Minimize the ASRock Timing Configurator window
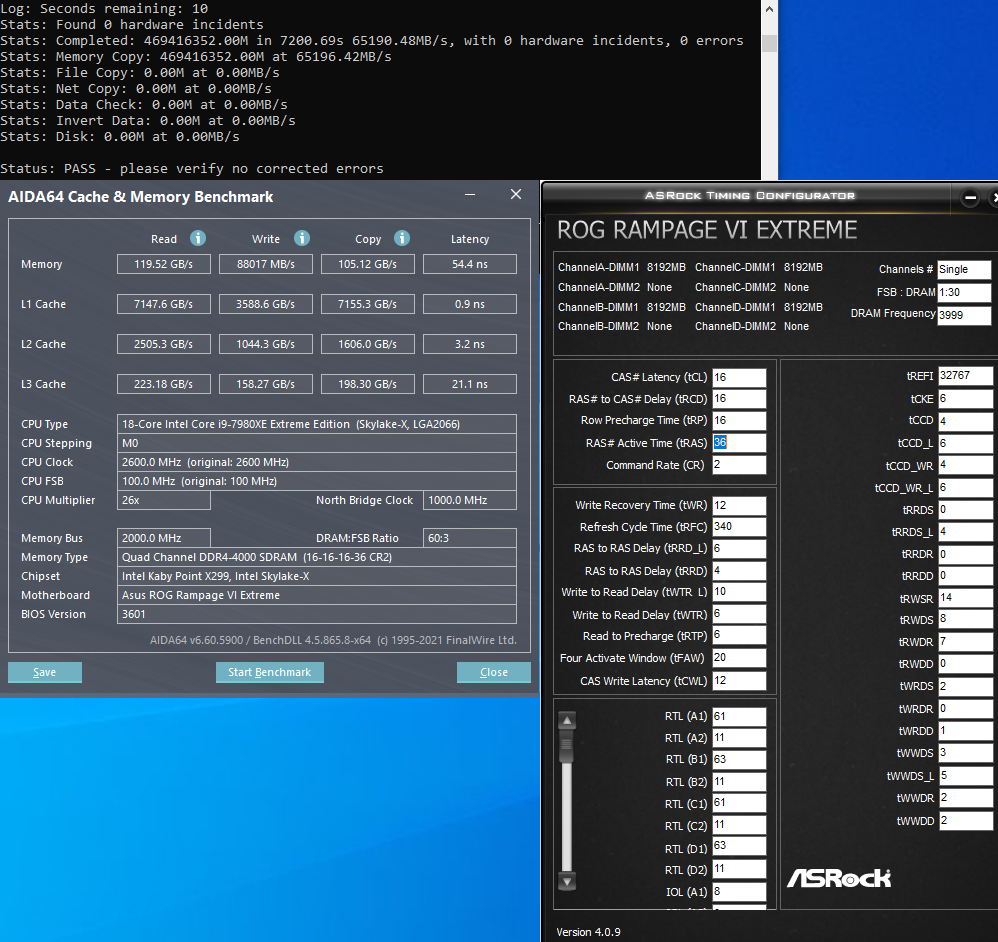Screen dimensions: 998x942 tap(970, 198)
